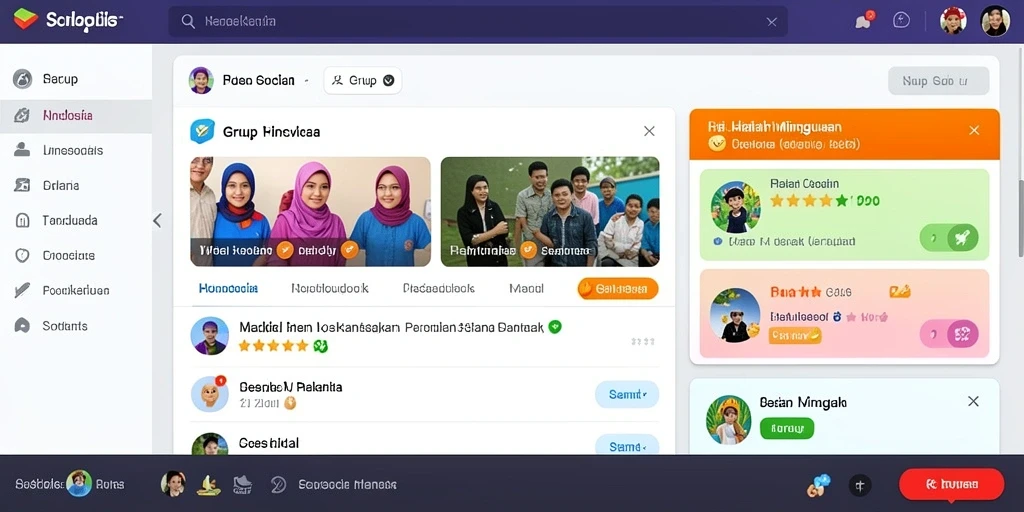Click the boat icon in bottom bar
The height and width of the screenshot is (512, 1024).
(x=208, y=484)
